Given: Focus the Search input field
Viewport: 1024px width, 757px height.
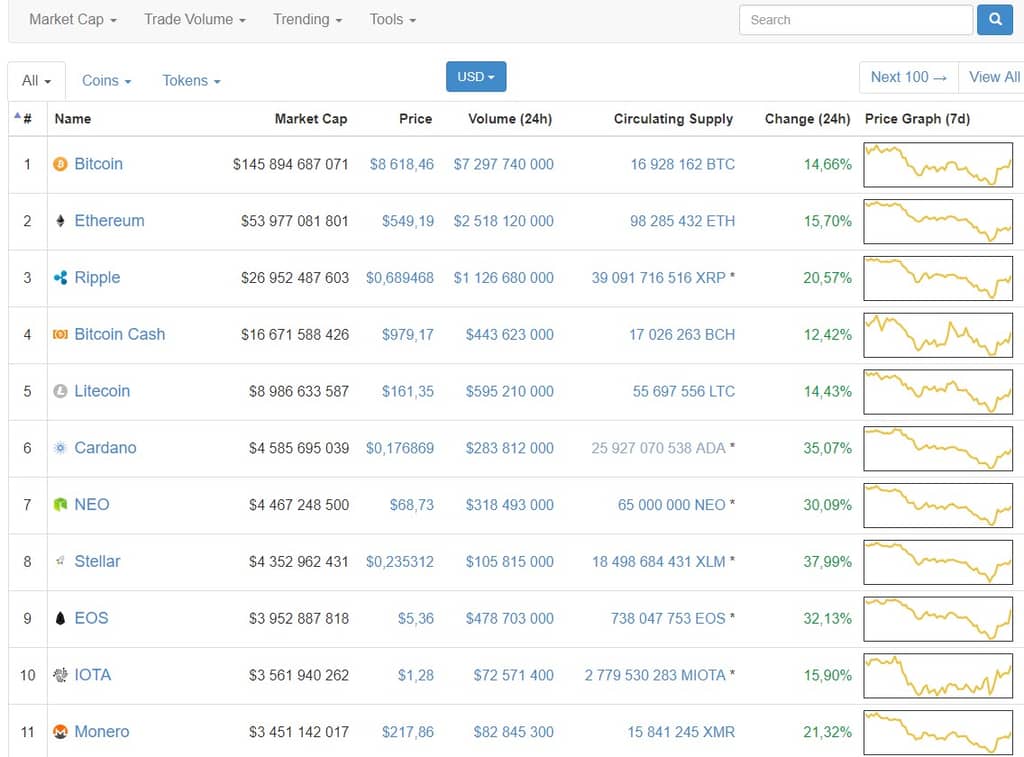Looking at the screenshot, I should [x=856, y=20].
